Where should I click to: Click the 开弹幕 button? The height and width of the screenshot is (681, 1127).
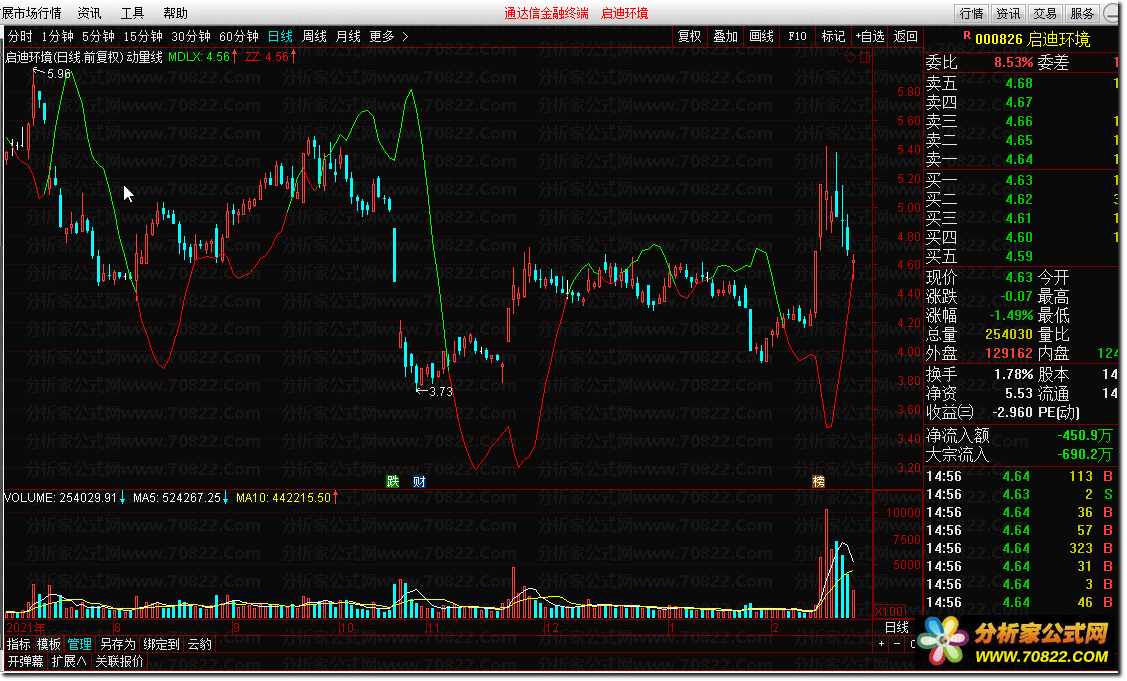(26, 661)
